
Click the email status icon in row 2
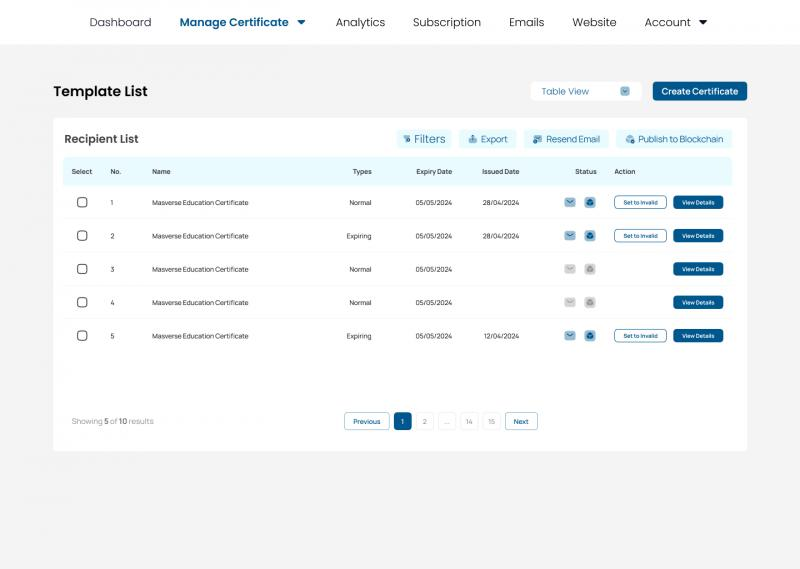[x=570, y=236]
